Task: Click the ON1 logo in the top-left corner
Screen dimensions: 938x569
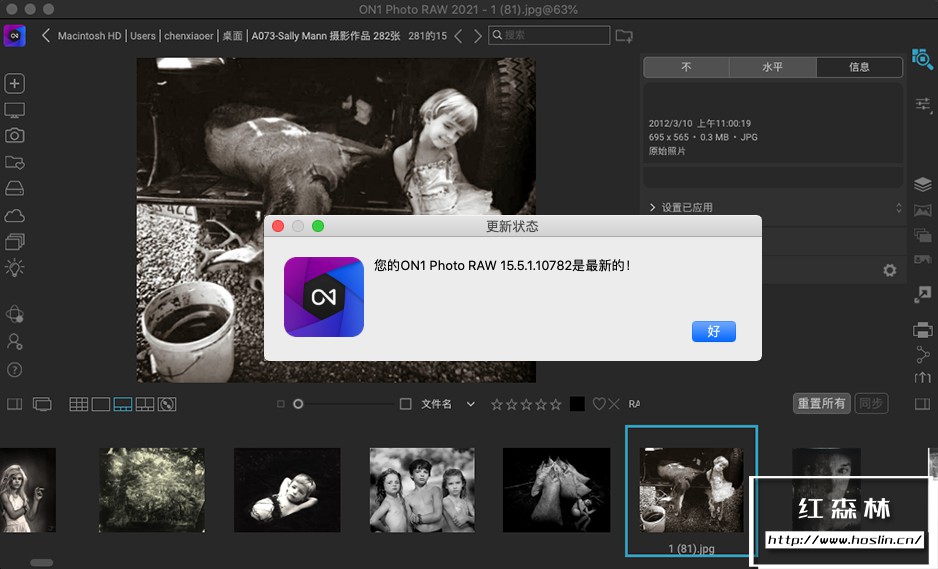Action: click(x=14, y=35)
